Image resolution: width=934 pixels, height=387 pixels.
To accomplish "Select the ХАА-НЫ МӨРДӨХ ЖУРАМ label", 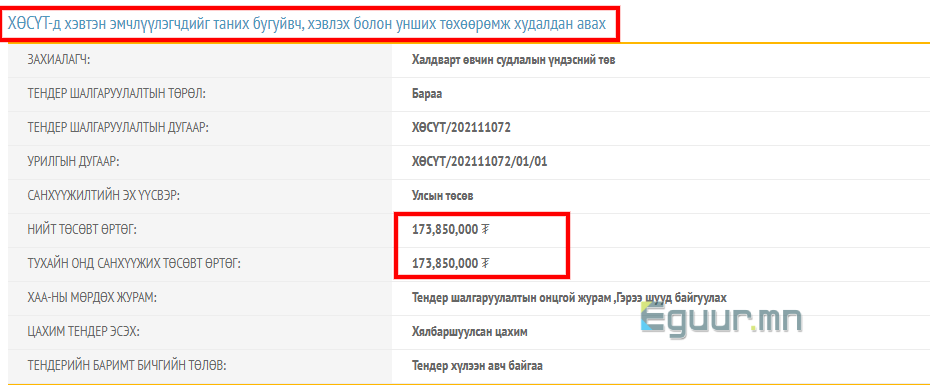I will [x=92, y=298].
